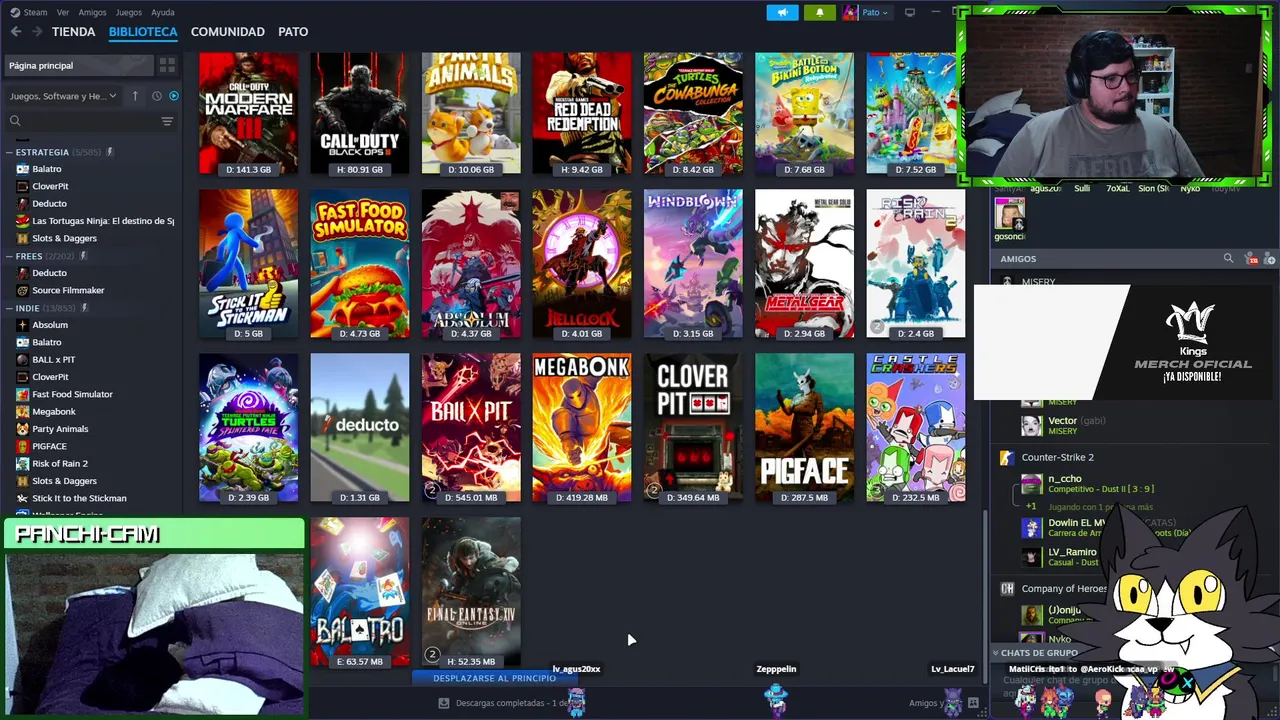The image size is (1280, 720).
Task: Click DESPLAZARSE AL PRINCIPIO button
Action: 494,678
